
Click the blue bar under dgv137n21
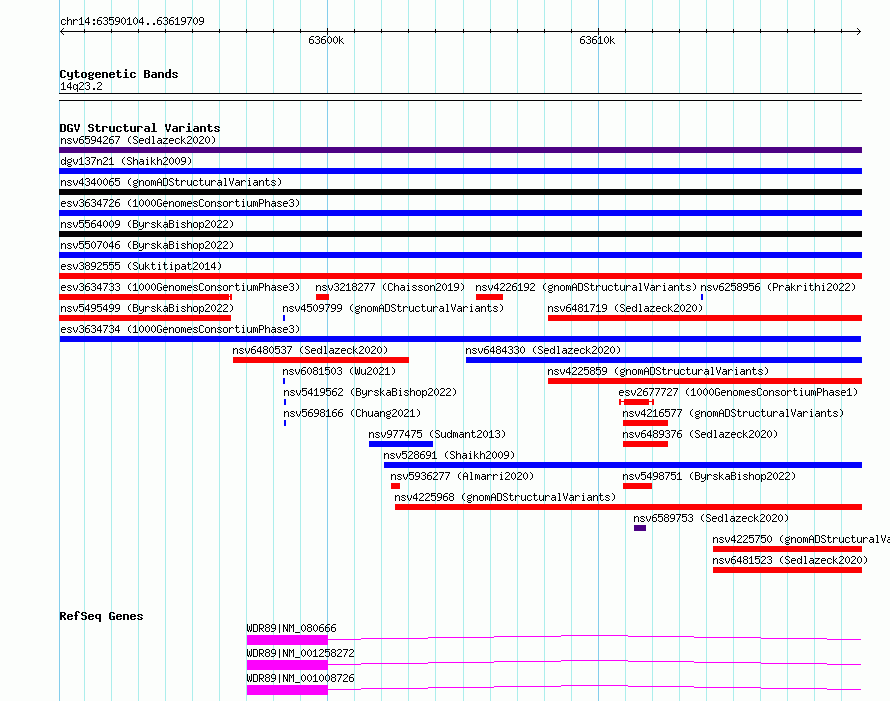click(460, 171)
